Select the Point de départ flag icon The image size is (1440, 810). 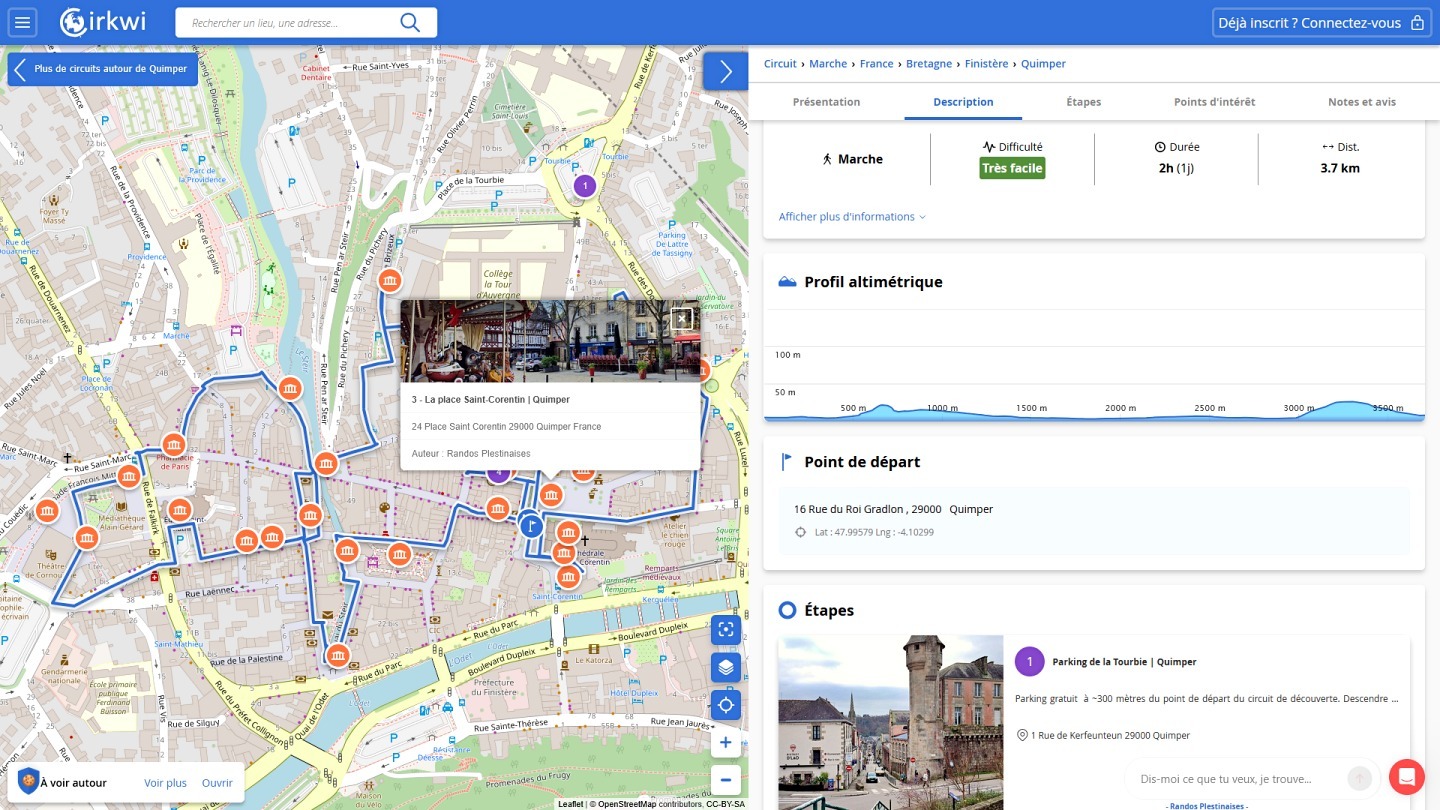pos(787,461)
